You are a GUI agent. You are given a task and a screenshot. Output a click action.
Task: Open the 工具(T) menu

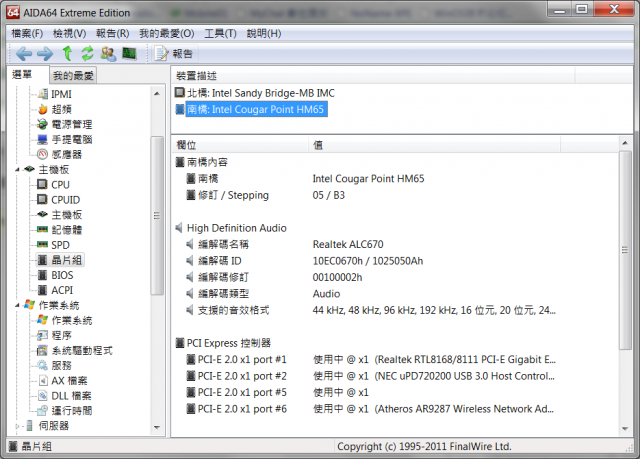click(x=220, y=33)
